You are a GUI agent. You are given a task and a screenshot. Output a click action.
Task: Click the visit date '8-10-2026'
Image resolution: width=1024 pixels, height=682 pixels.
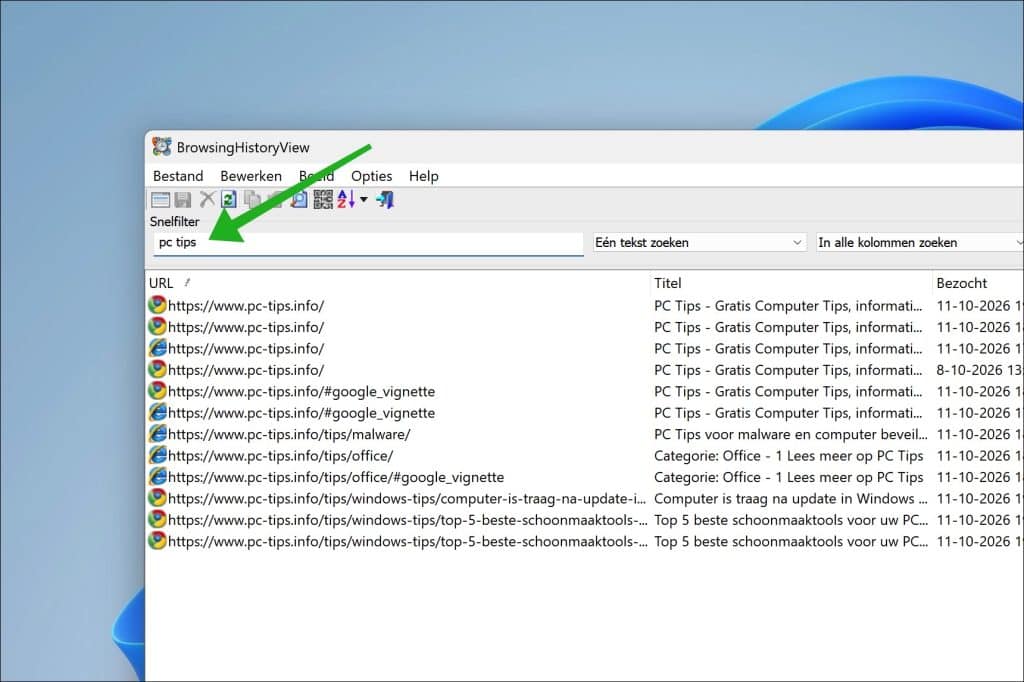(969, 370)
